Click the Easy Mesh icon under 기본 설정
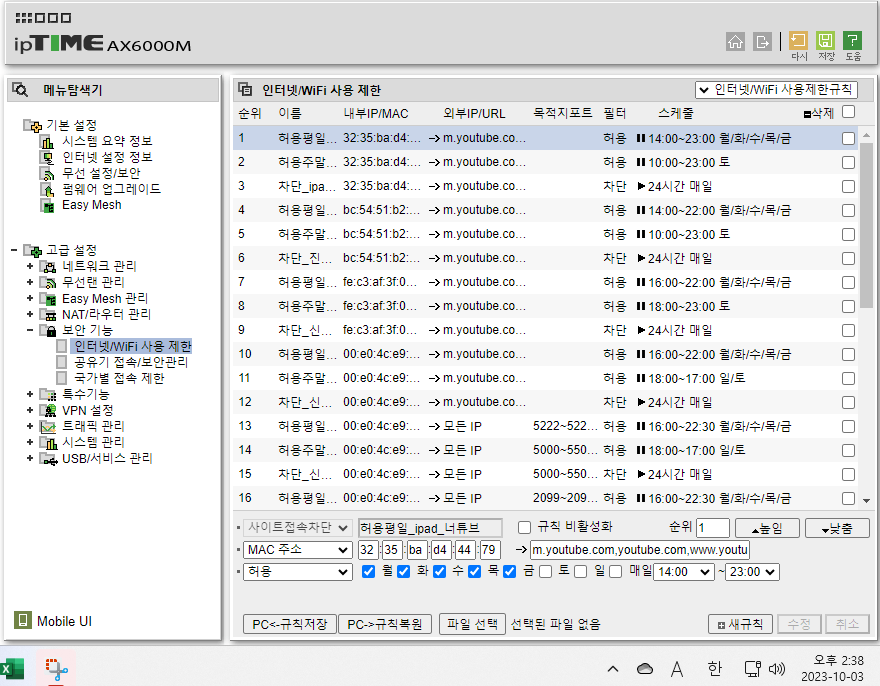 (48, 205)
